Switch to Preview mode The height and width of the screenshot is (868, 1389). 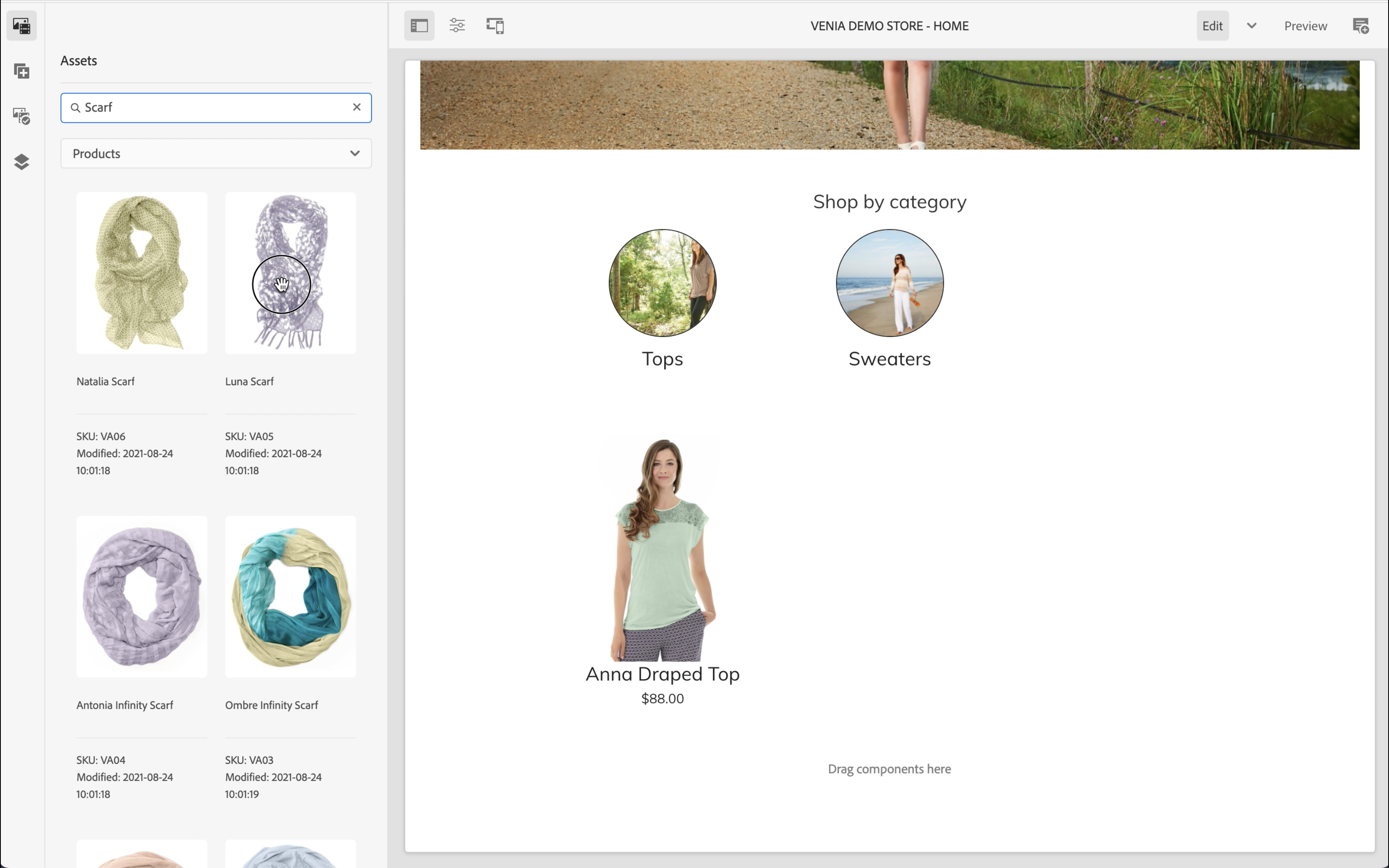coord(1305,26)
